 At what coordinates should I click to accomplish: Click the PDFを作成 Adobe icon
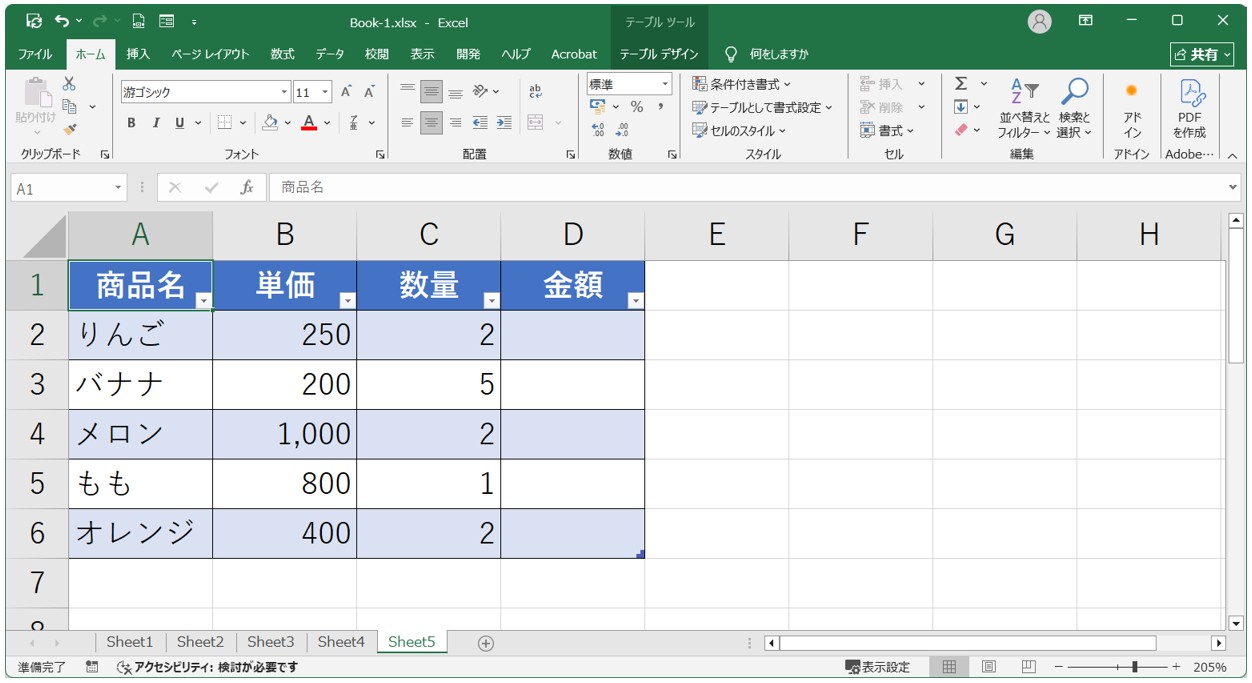tap(1190, 110)
